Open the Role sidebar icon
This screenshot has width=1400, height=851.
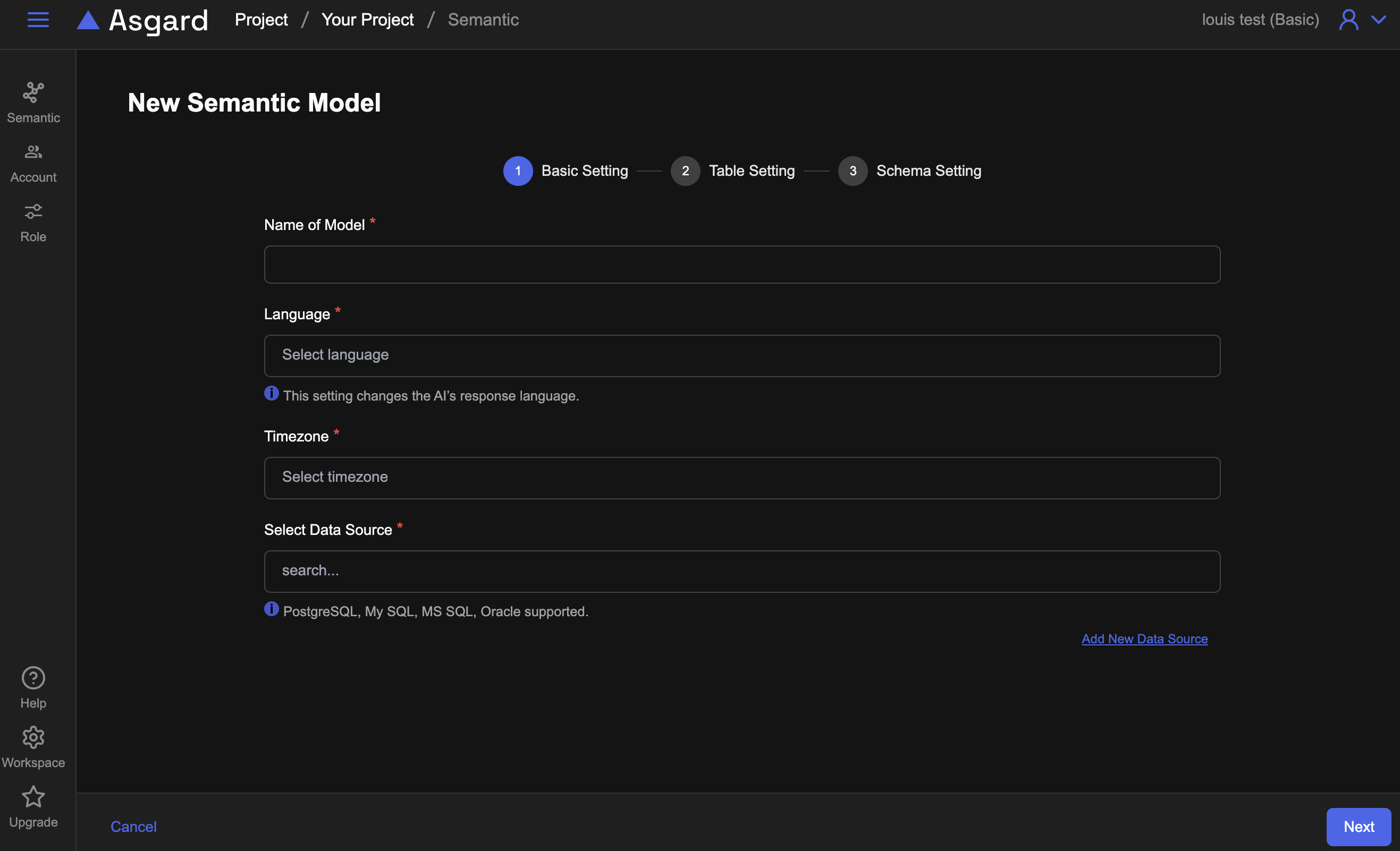click(x=33, y=212)
